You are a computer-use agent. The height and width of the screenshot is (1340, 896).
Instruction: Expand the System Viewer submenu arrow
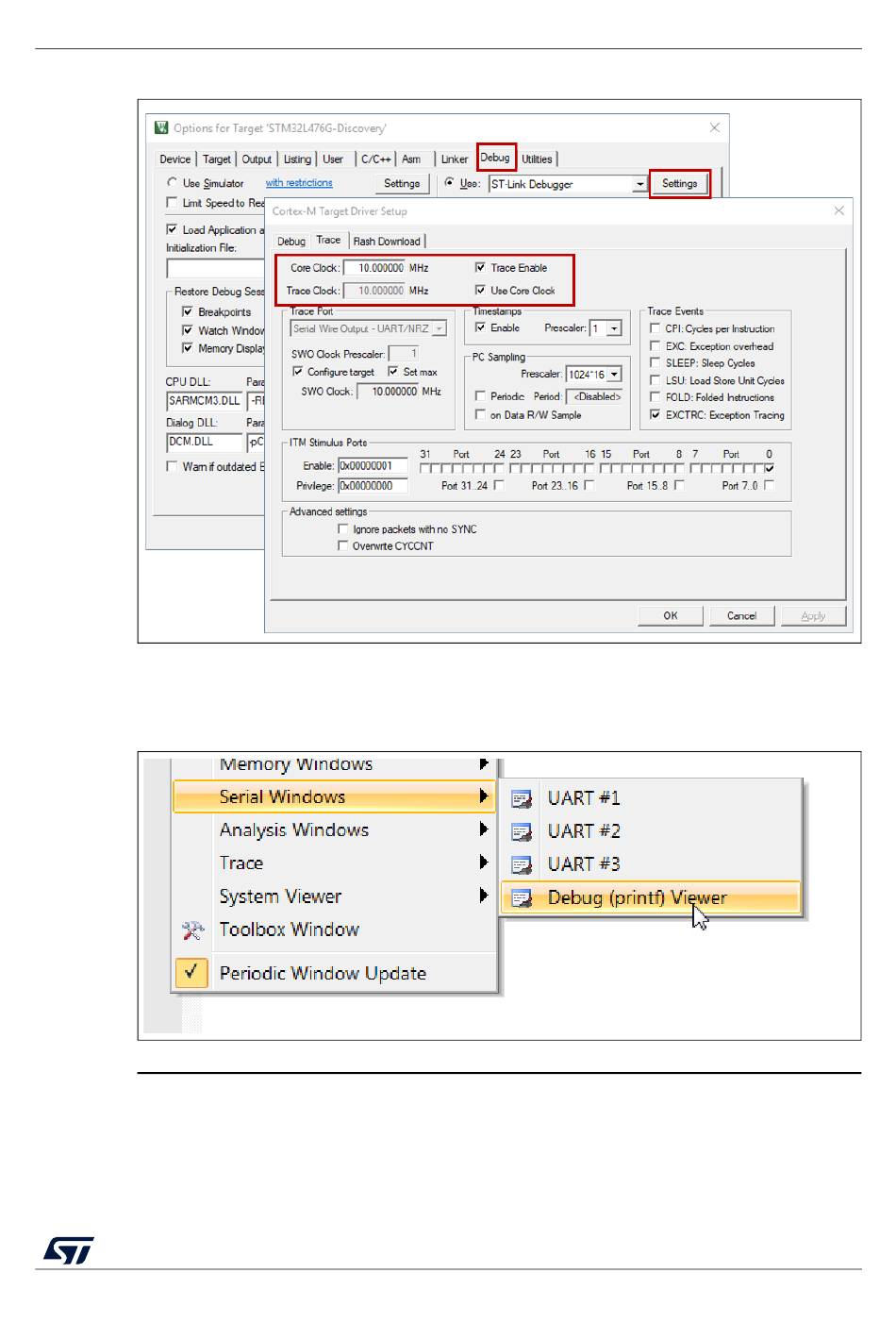(484, 895)
